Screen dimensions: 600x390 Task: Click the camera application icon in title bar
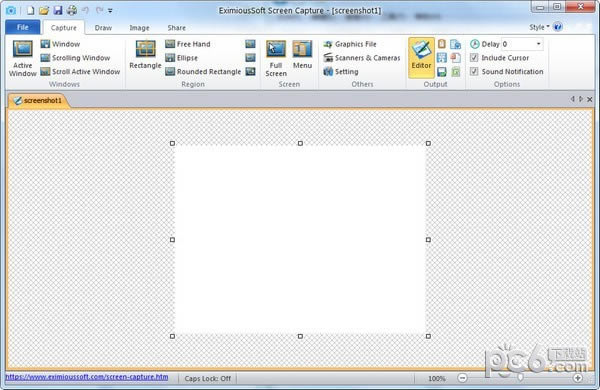(11, 10)
